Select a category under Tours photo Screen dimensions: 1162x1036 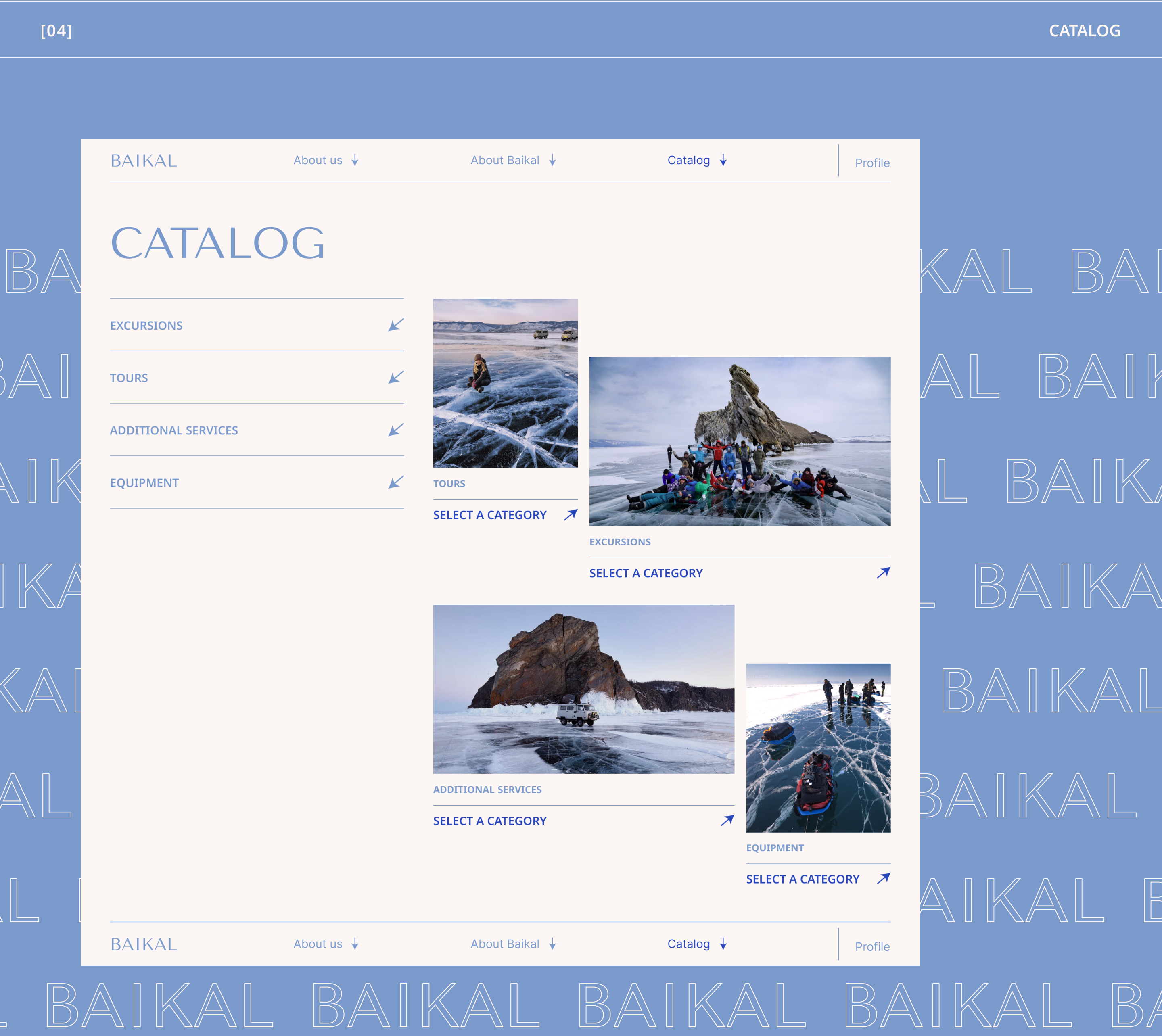[490, 515]
